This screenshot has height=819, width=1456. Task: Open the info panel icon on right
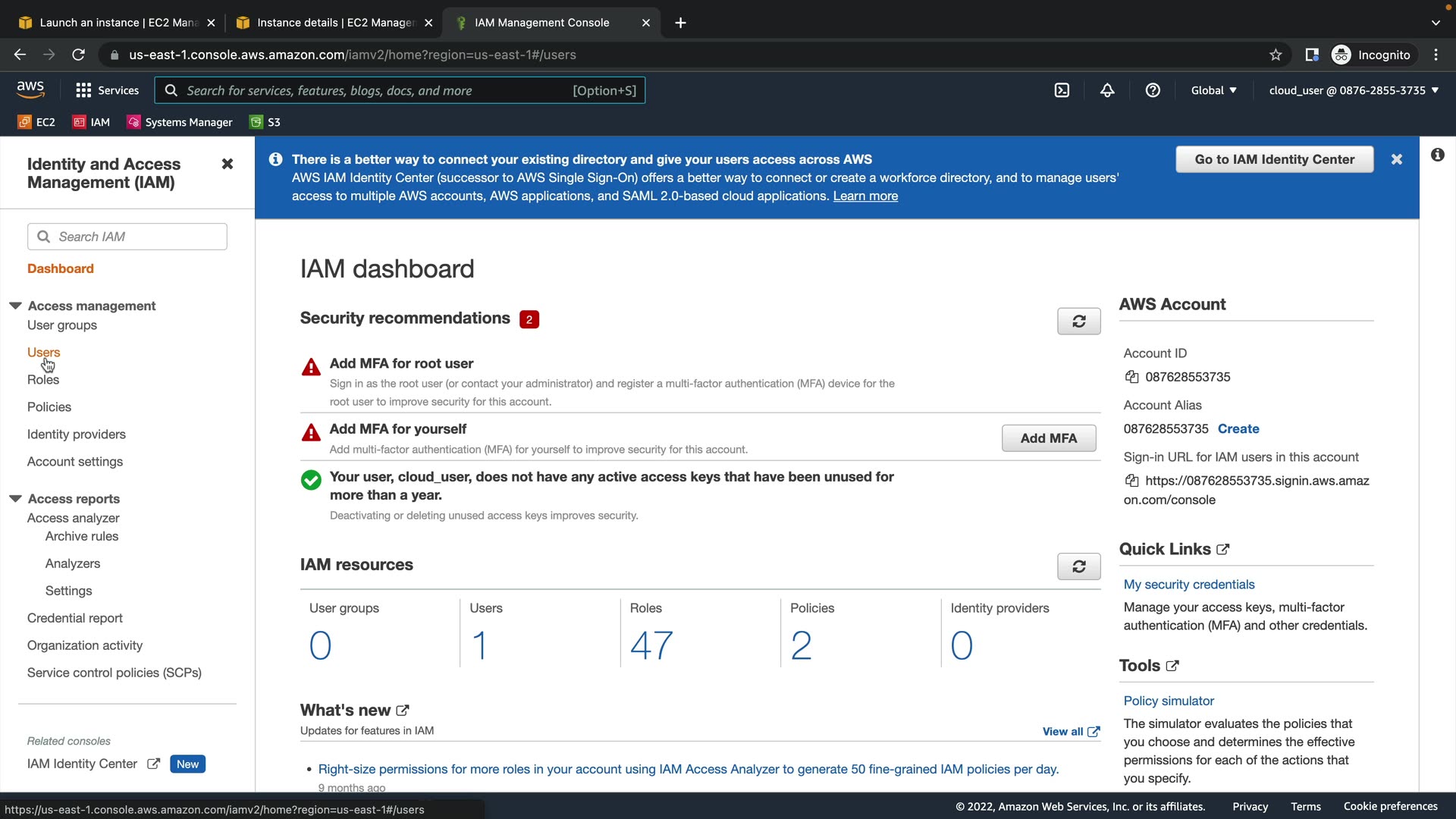(x=1437, y=155)
